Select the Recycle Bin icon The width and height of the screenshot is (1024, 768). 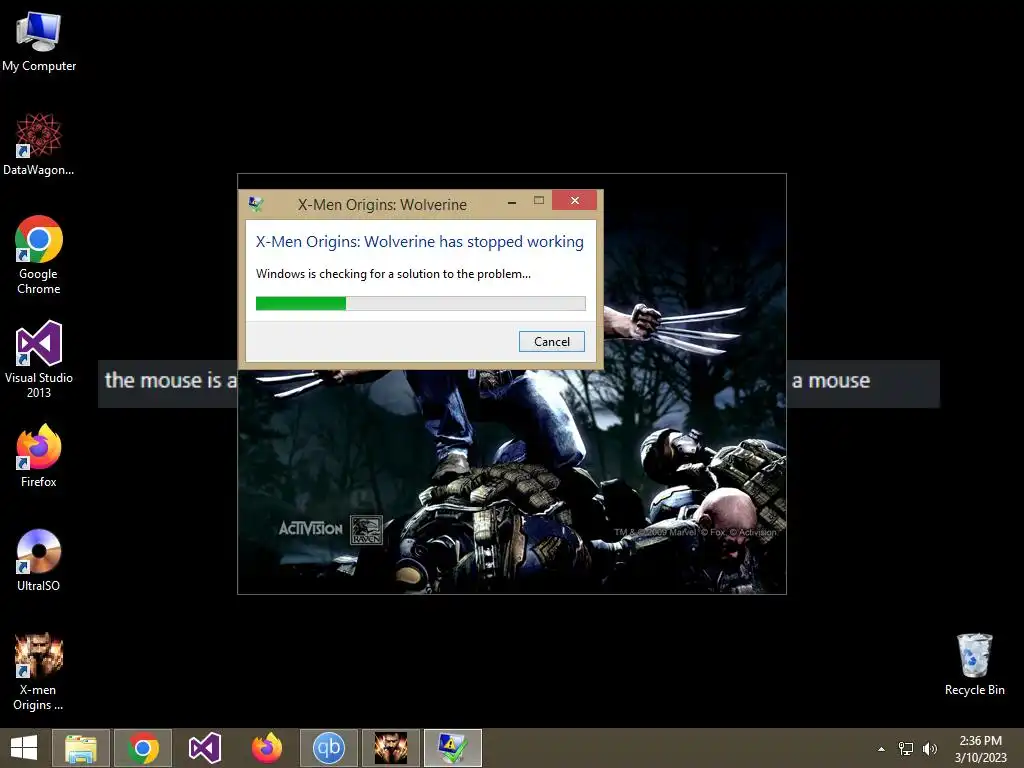click(974, 664)
